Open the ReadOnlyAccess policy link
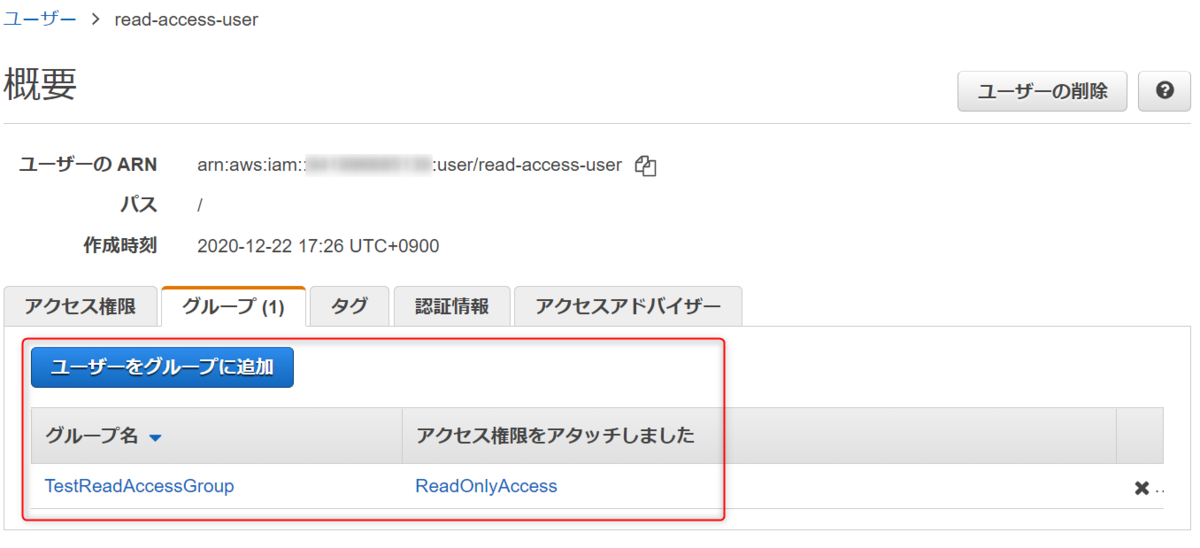The image size is (1200, 548). 486,486
